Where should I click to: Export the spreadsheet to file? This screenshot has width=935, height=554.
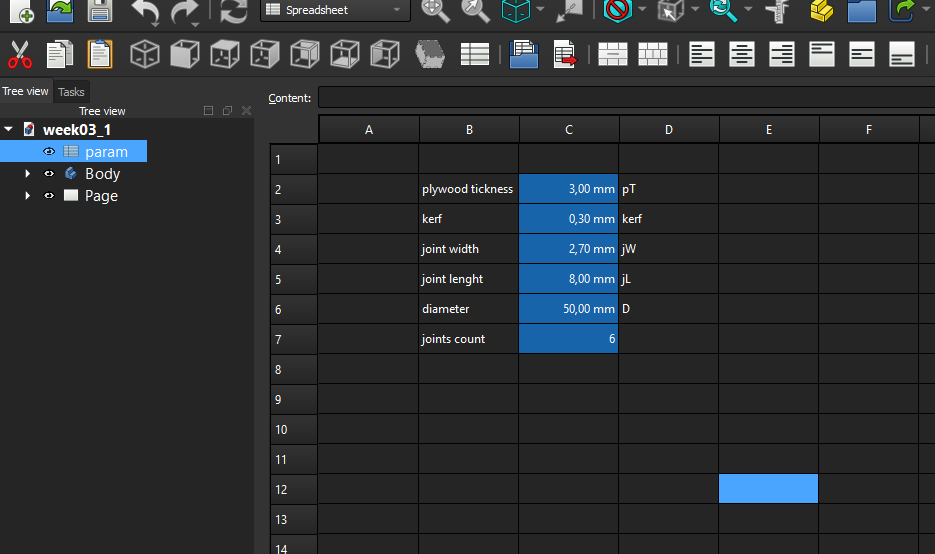tap(564, 54)
